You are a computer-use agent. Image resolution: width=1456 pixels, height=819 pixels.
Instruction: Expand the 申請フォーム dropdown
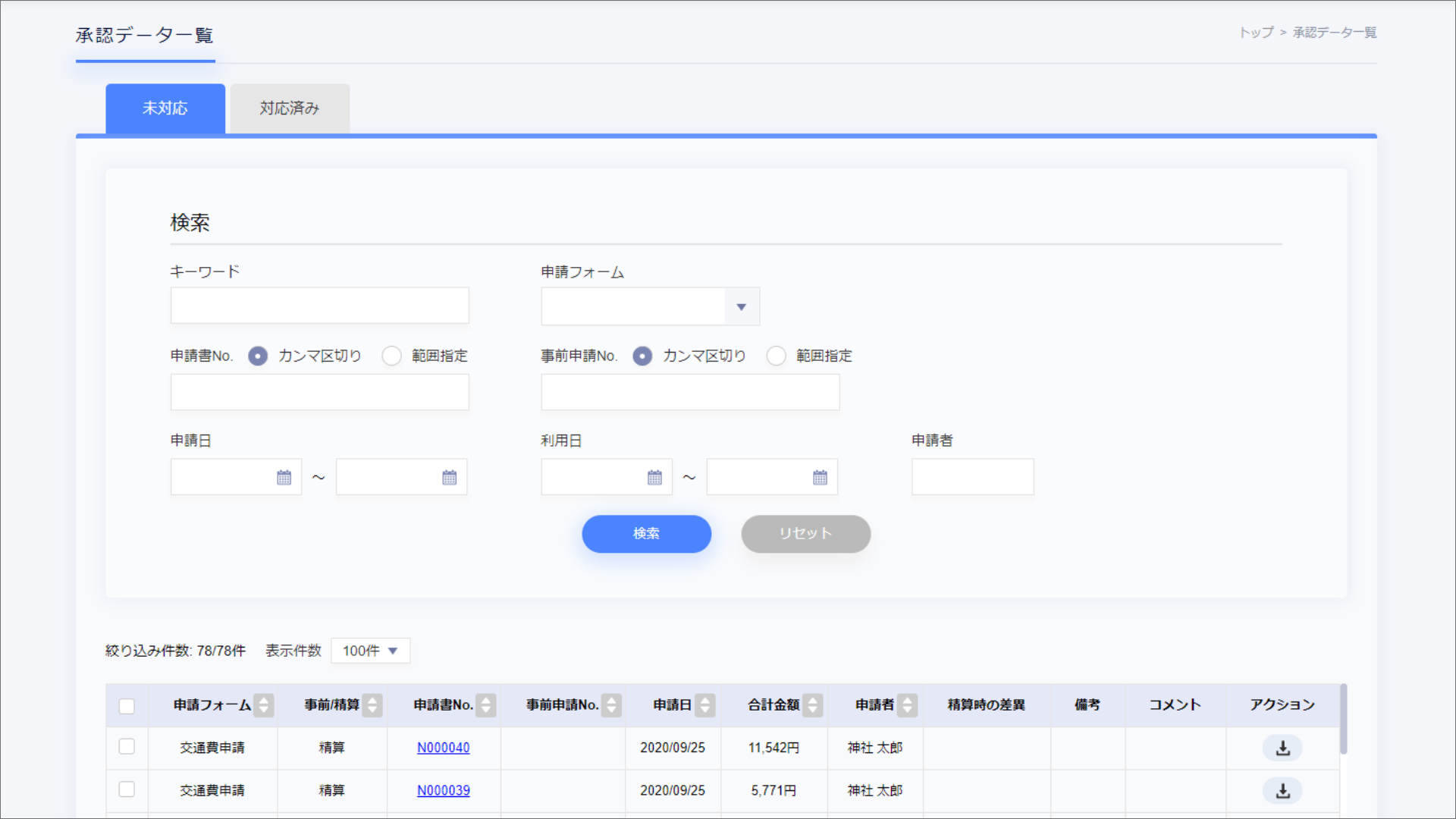click(x=741, y=307)
